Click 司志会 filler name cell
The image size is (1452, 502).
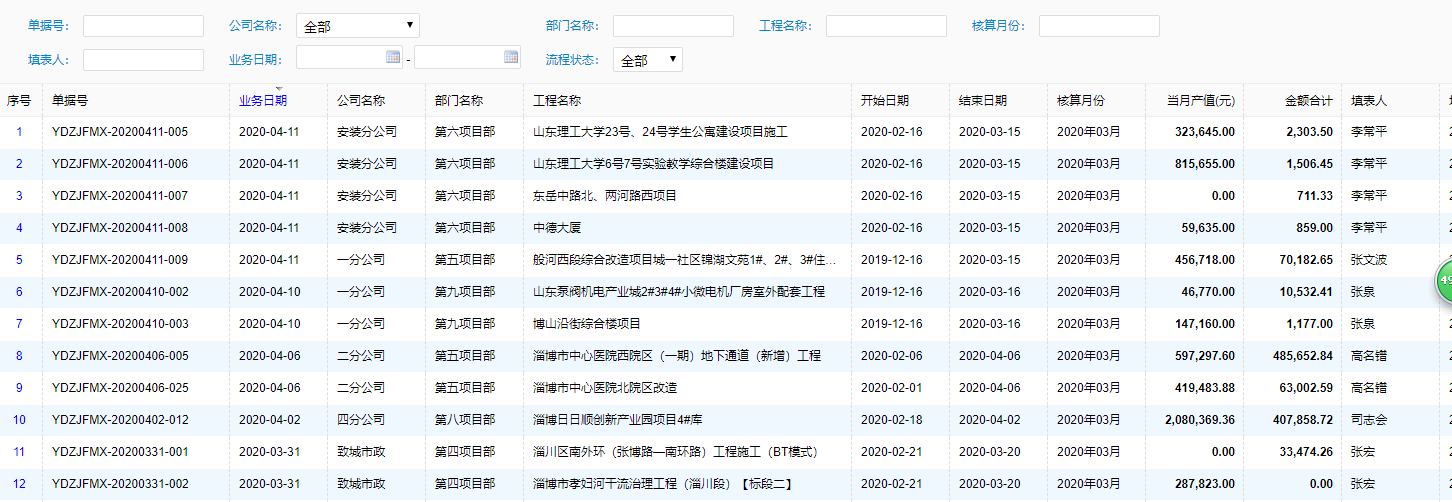click(x=1369, y=420)
